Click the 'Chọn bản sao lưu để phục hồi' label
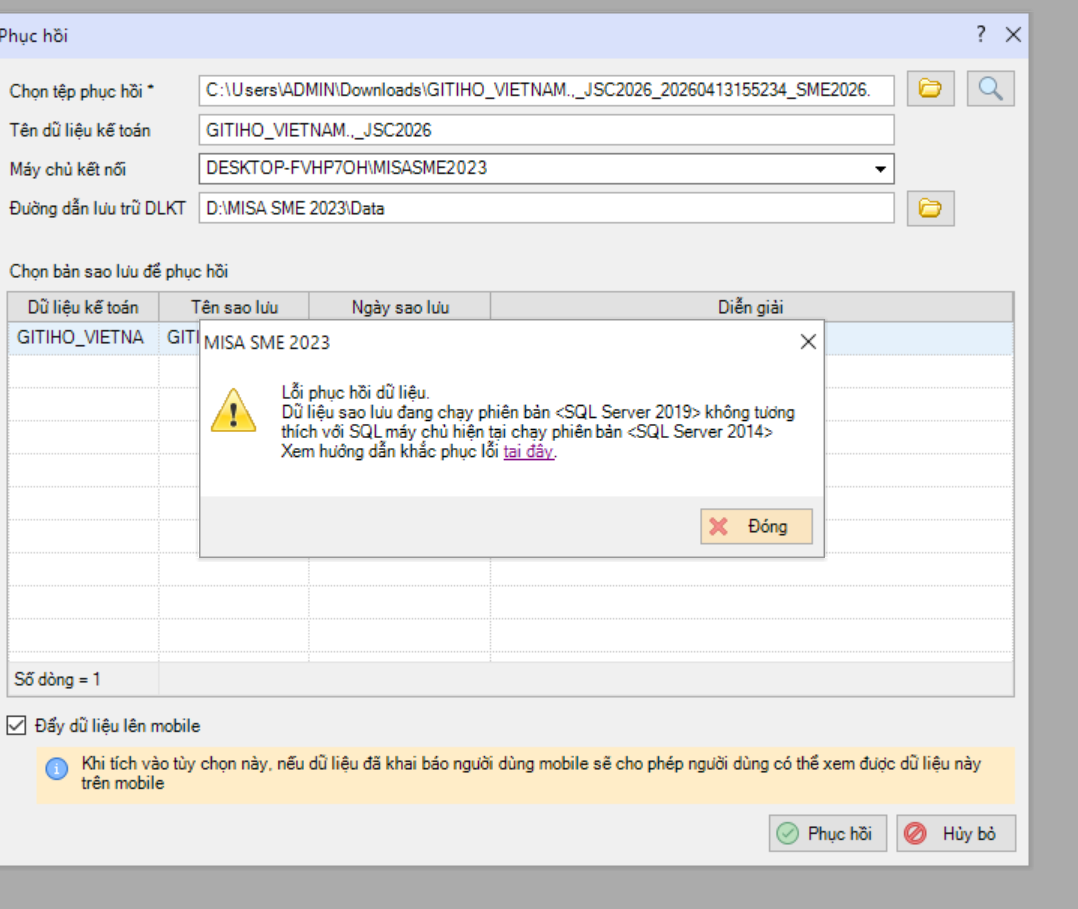Viewport: 1078px width, 909px height. pos(119,272)
